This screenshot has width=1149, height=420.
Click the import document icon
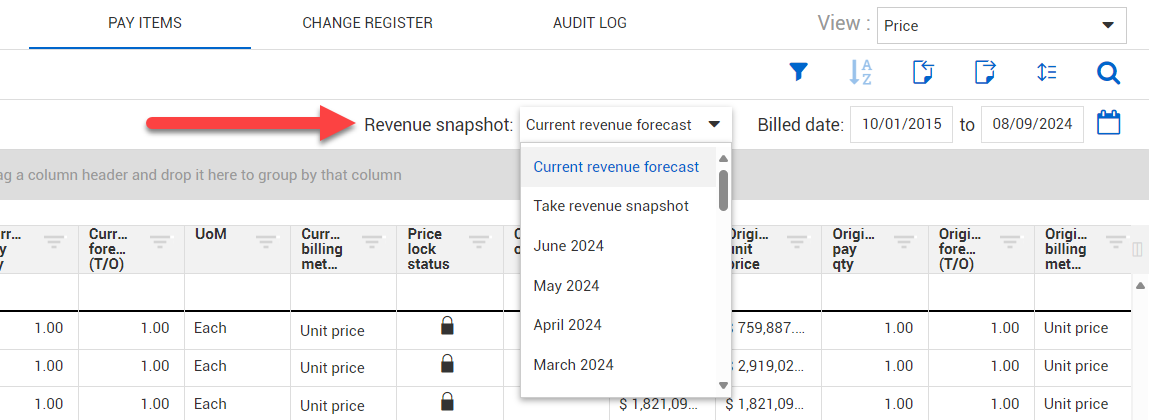pos(923,72)
